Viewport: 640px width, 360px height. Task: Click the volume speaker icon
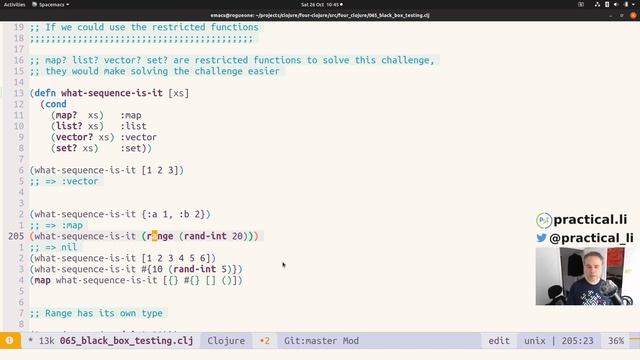pyautogui.click(x=616, y=4)
